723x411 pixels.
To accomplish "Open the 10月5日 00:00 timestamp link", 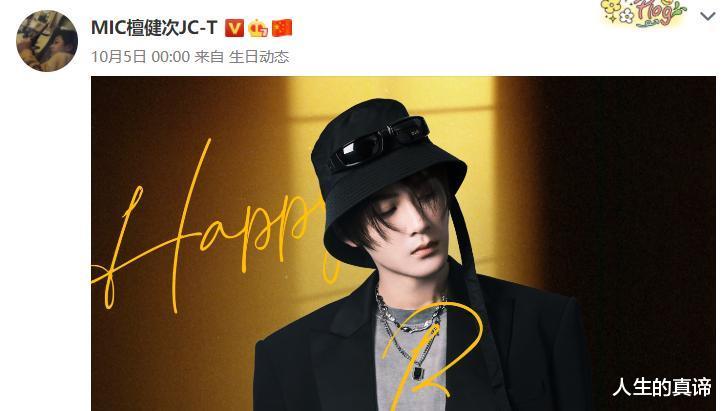I will 140,57.
